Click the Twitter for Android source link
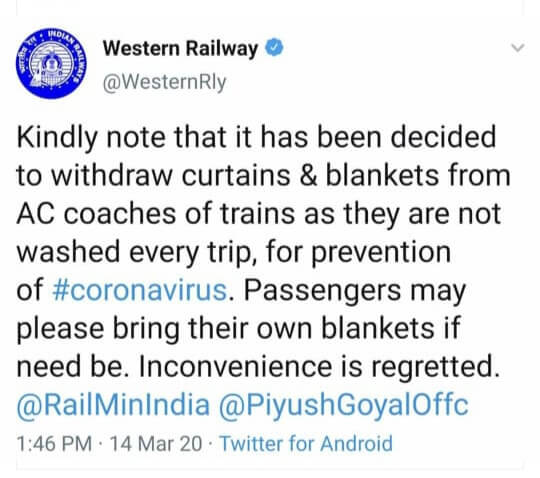 click(x=306, y=443)
